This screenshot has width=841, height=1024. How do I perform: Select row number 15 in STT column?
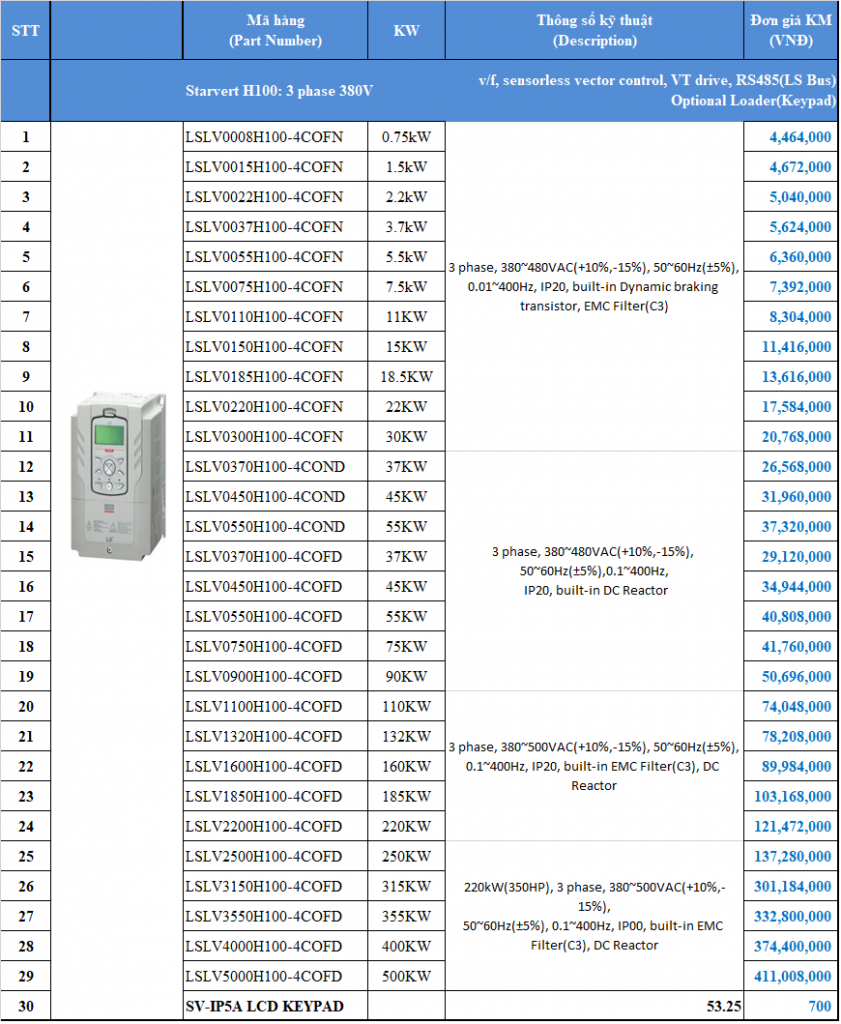coord(25,557)
